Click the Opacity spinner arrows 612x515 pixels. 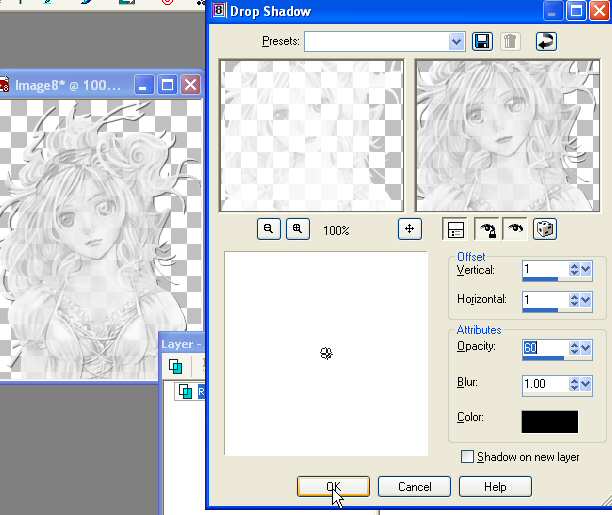click(x=574, y=347)
